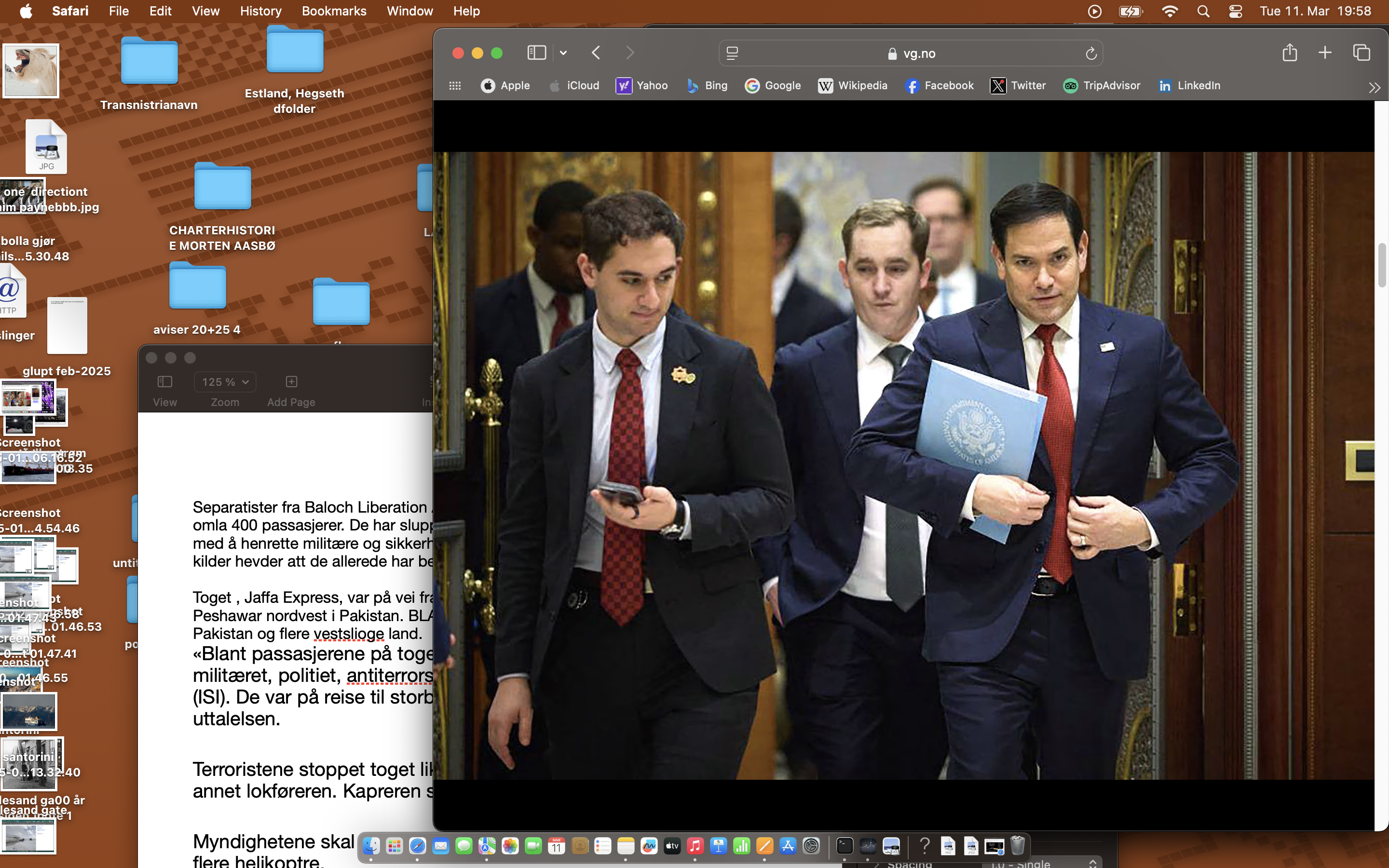
Task: Open Spotlight search from the menu bar
Action: pos(1204,11)
